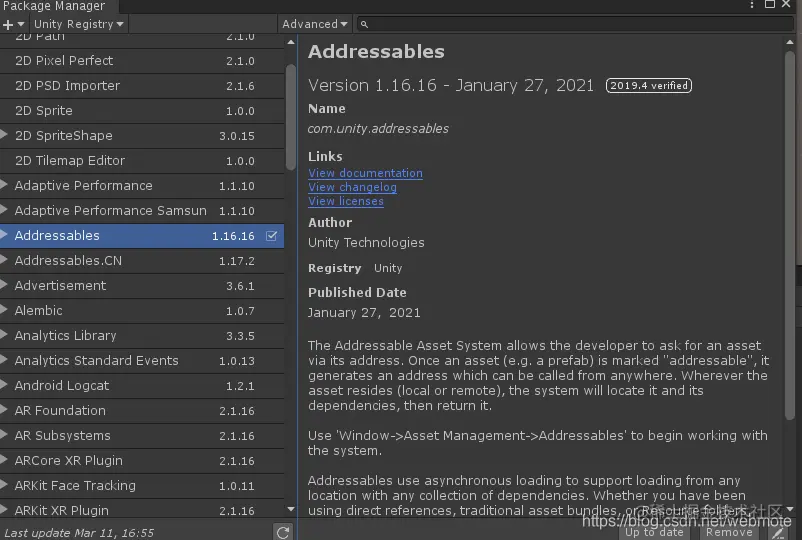Screen dimensions: 802x540
Task: Select the 2D Pixel Perfect package
Action: click(142, 61)
